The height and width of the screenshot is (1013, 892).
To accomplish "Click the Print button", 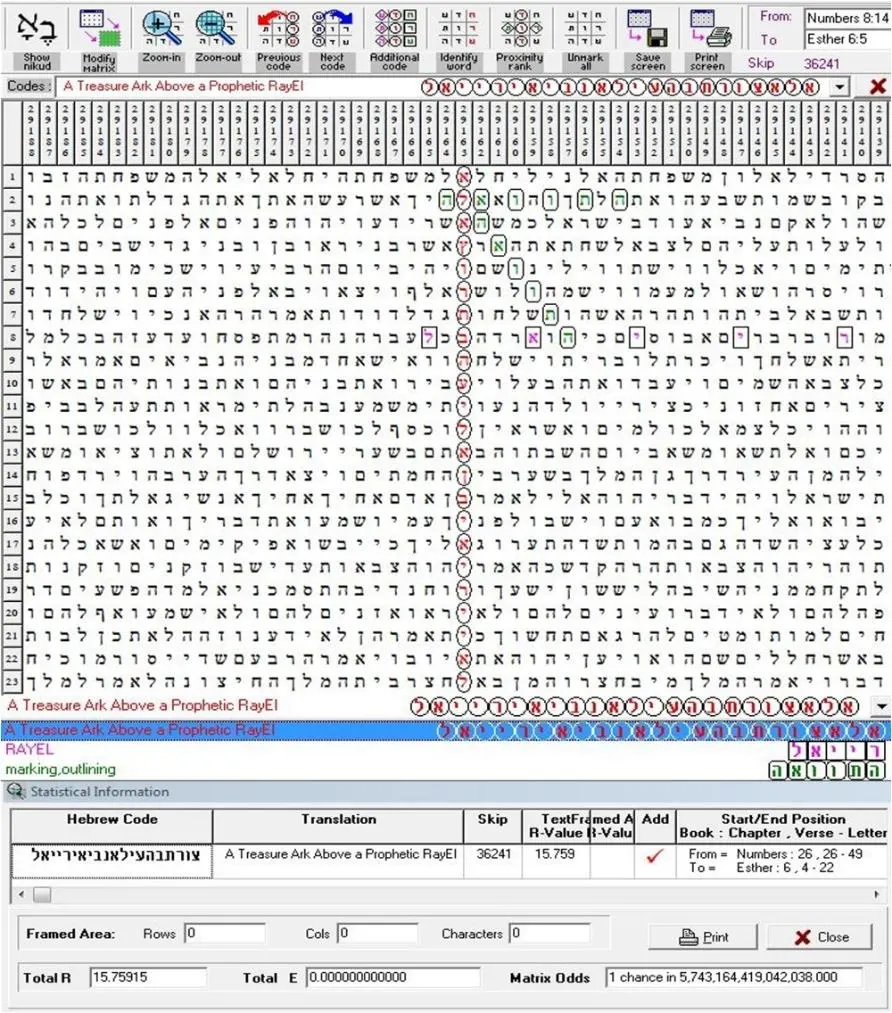I will (703, 937).
